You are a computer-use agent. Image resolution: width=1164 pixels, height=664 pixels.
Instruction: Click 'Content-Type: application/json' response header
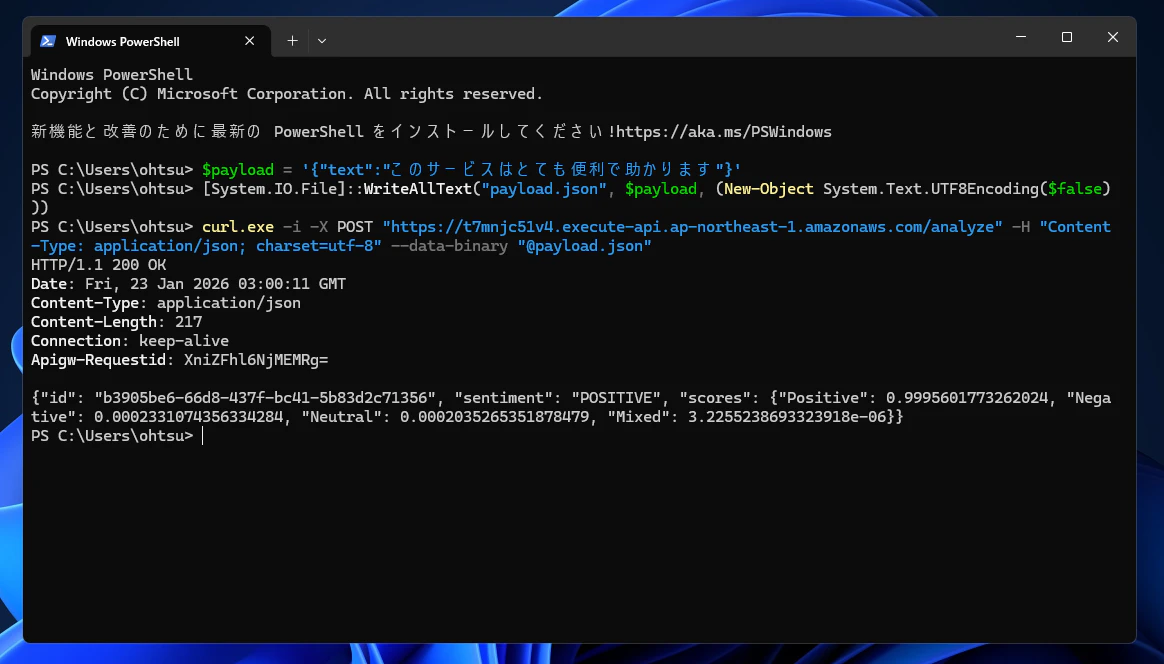(166, 302)
